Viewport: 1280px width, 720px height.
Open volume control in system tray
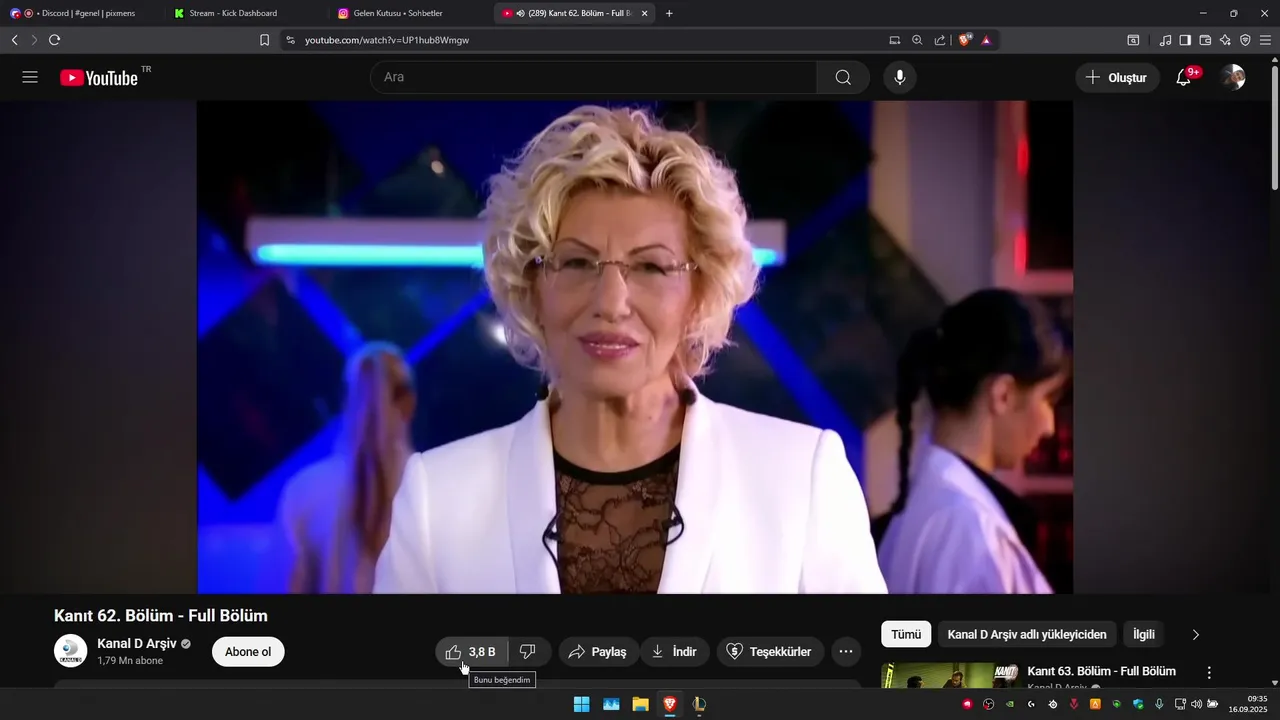tap(1196, 704)
